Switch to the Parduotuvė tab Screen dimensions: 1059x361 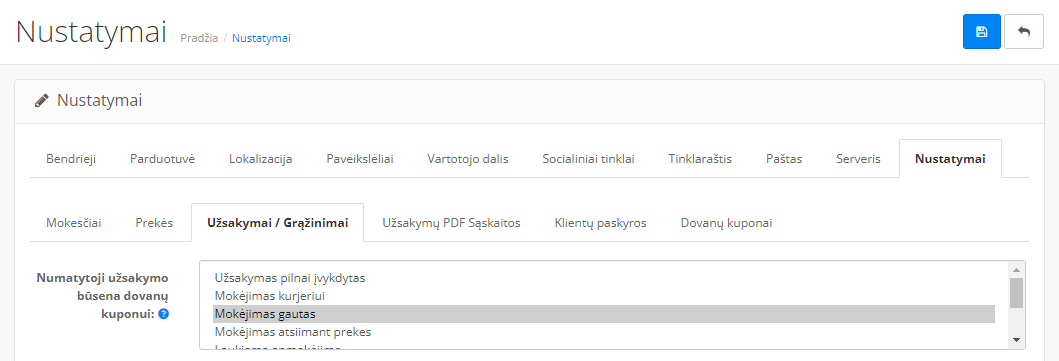click(162, 159)
